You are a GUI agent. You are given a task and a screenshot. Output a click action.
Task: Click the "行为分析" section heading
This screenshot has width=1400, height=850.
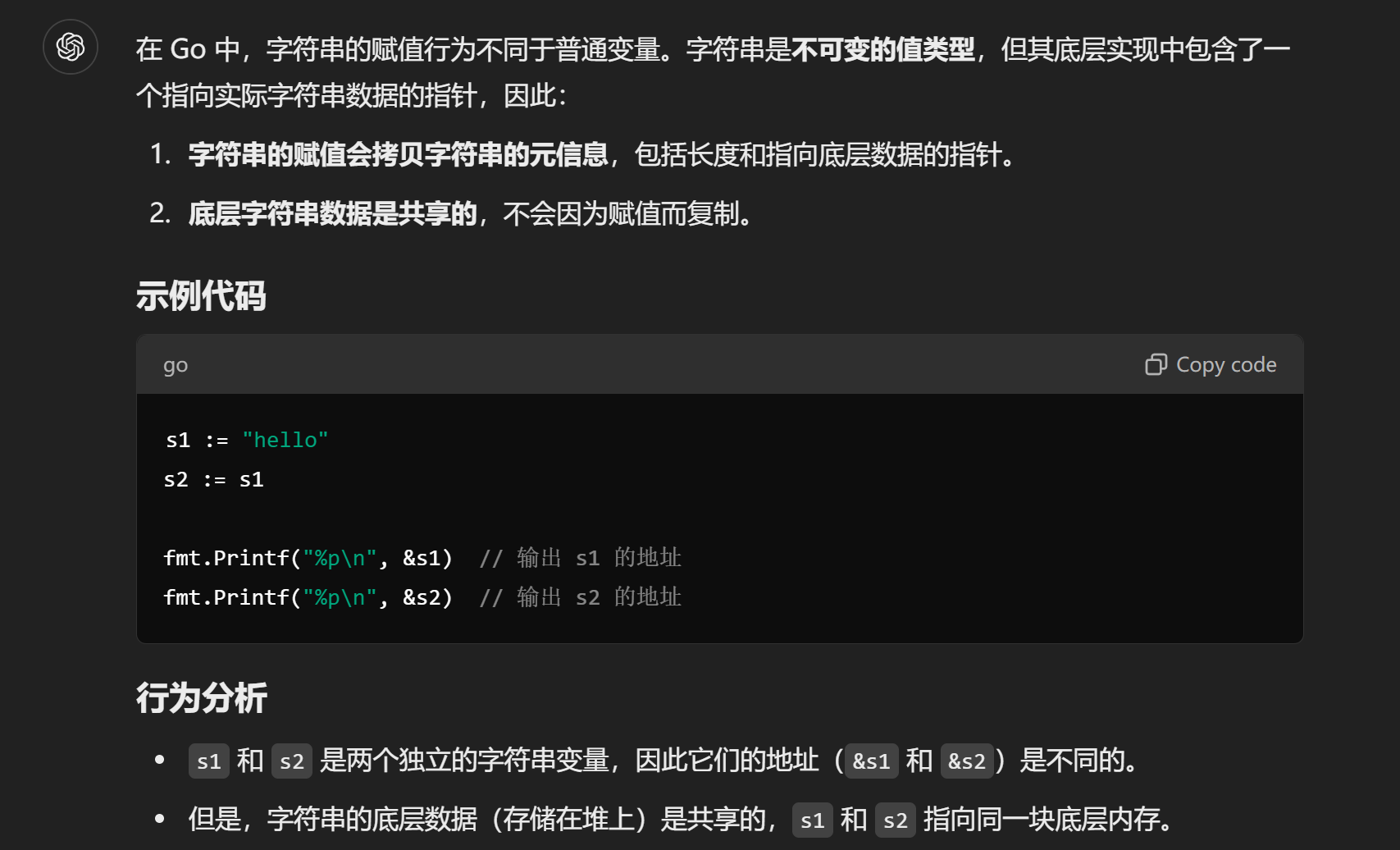[201, 698]
